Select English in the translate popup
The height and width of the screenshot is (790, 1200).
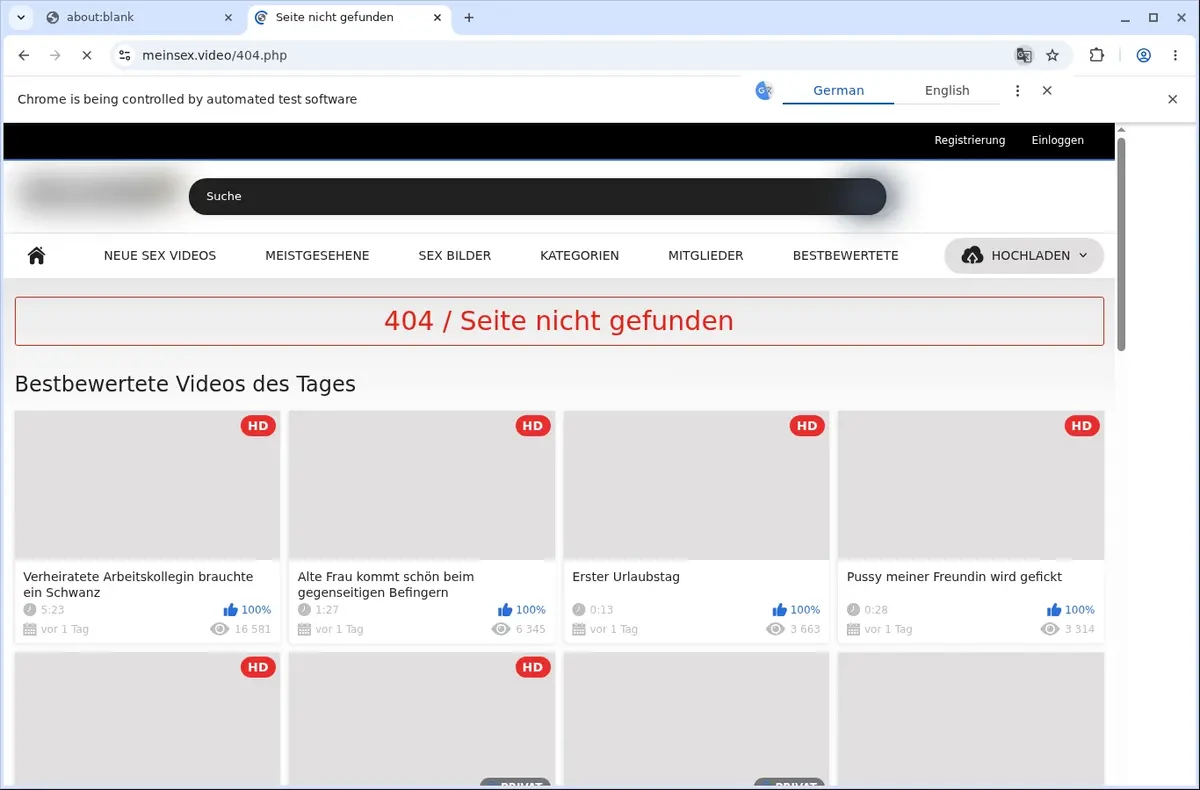947,90
